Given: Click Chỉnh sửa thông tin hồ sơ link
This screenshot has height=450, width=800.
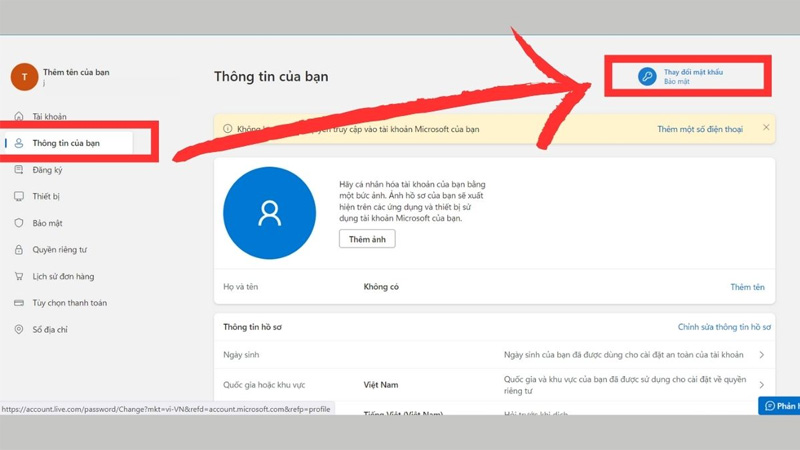Looking at the screenshot, I should coord(724,327).
